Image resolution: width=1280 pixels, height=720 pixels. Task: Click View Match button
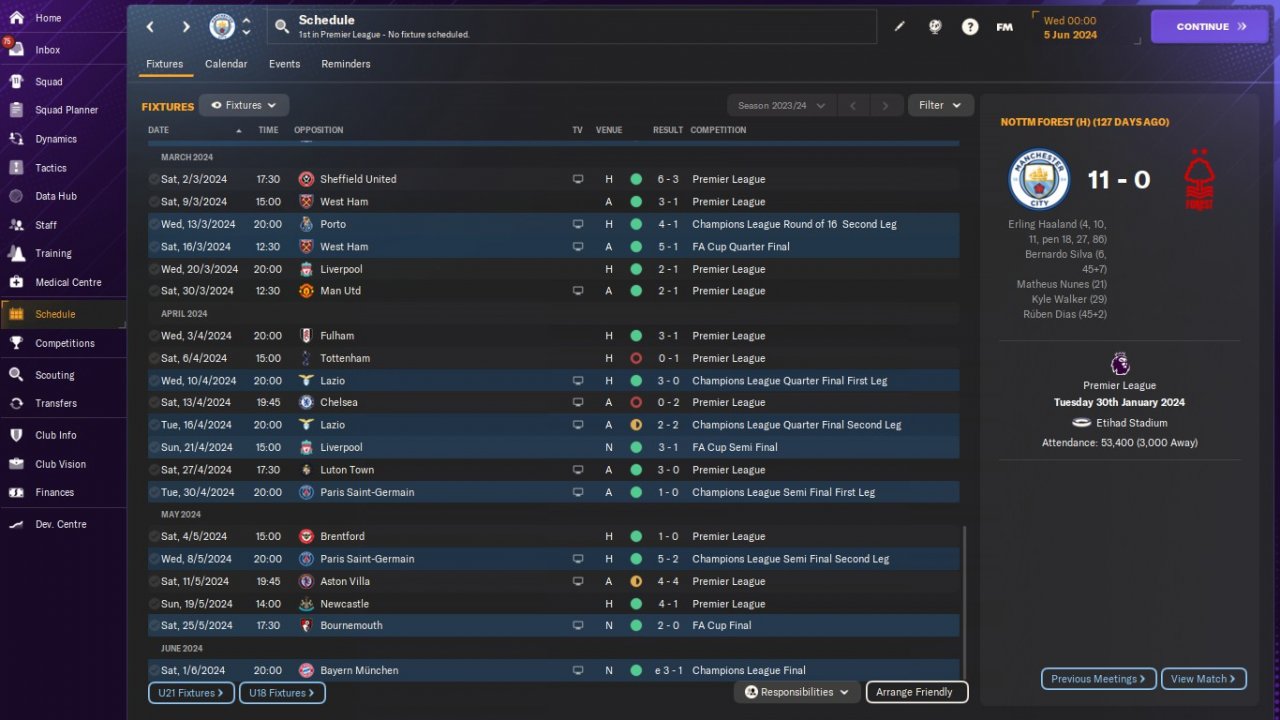1204,679
